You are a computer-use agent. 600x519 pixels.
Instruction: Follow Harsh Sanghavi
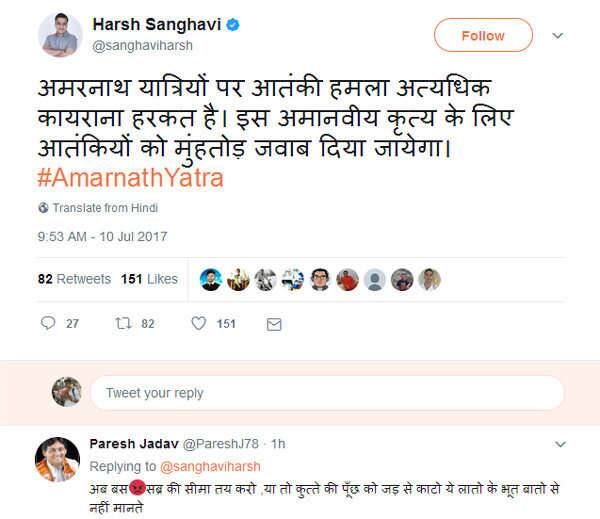click(x=483, y=35)
